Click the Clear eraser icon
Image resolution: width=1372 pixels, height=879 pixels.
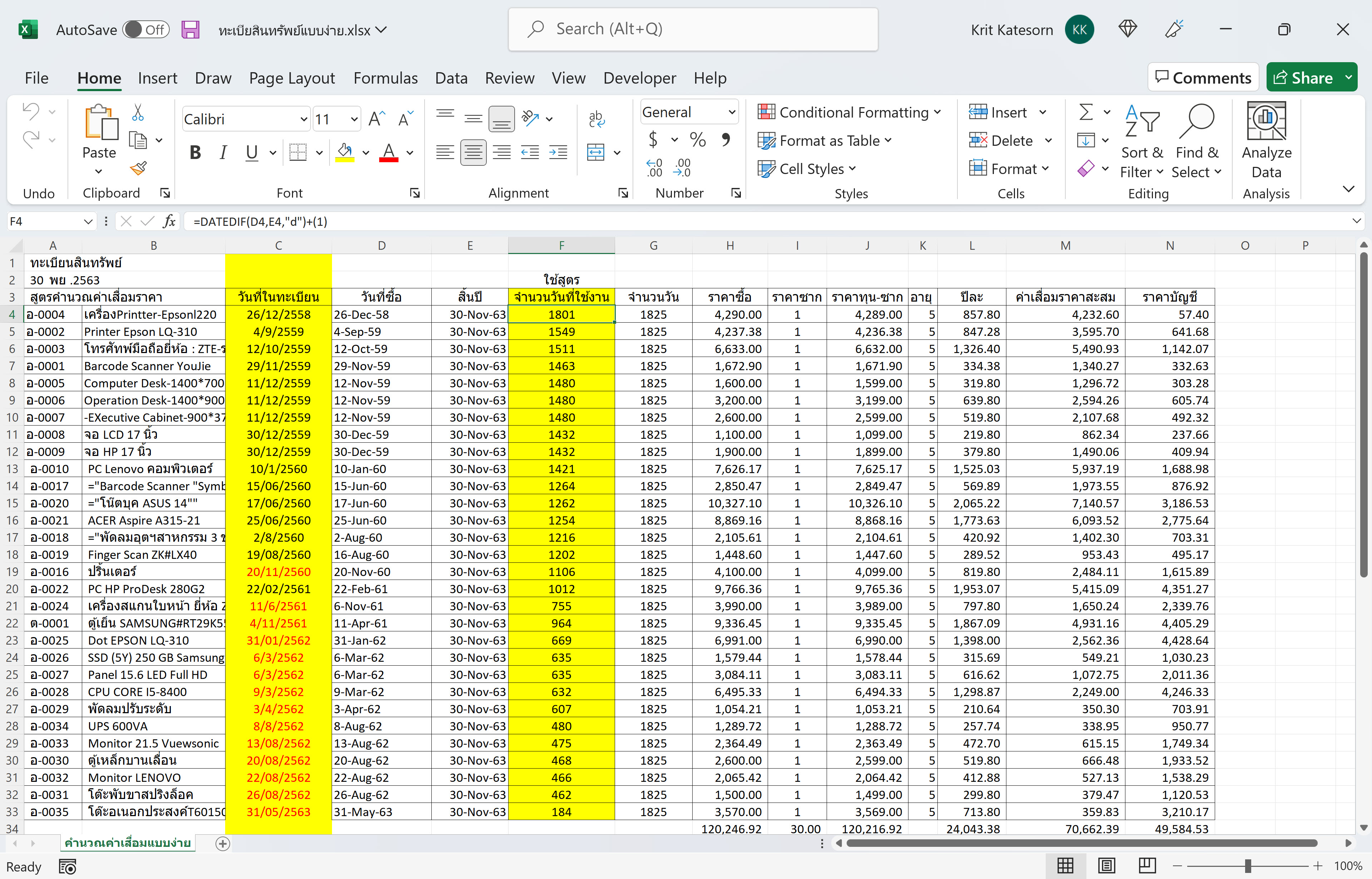coord(1086,168)
